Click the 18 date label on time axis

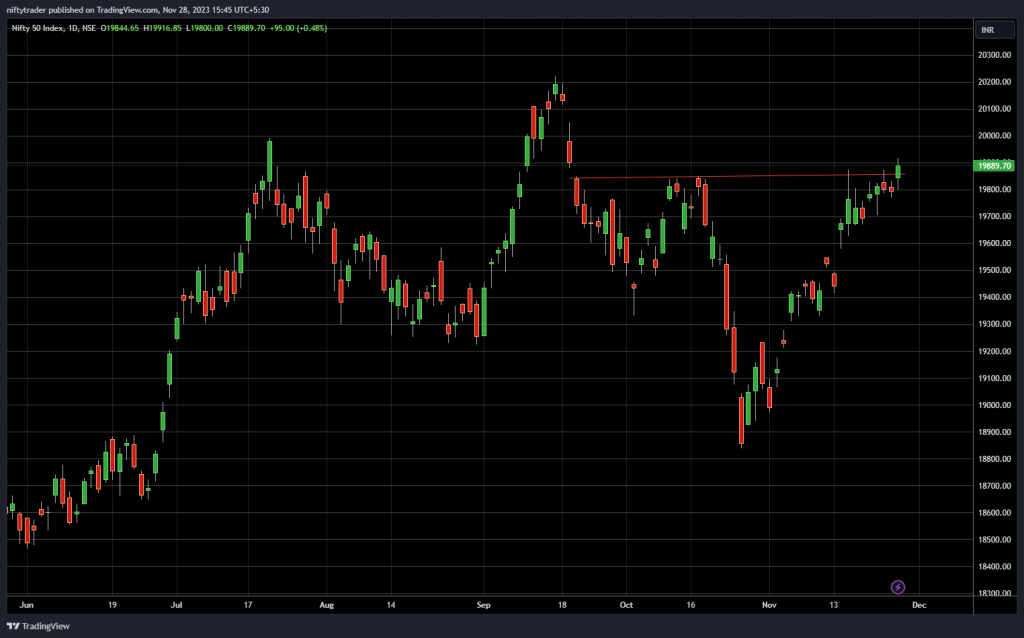[562, 605]
